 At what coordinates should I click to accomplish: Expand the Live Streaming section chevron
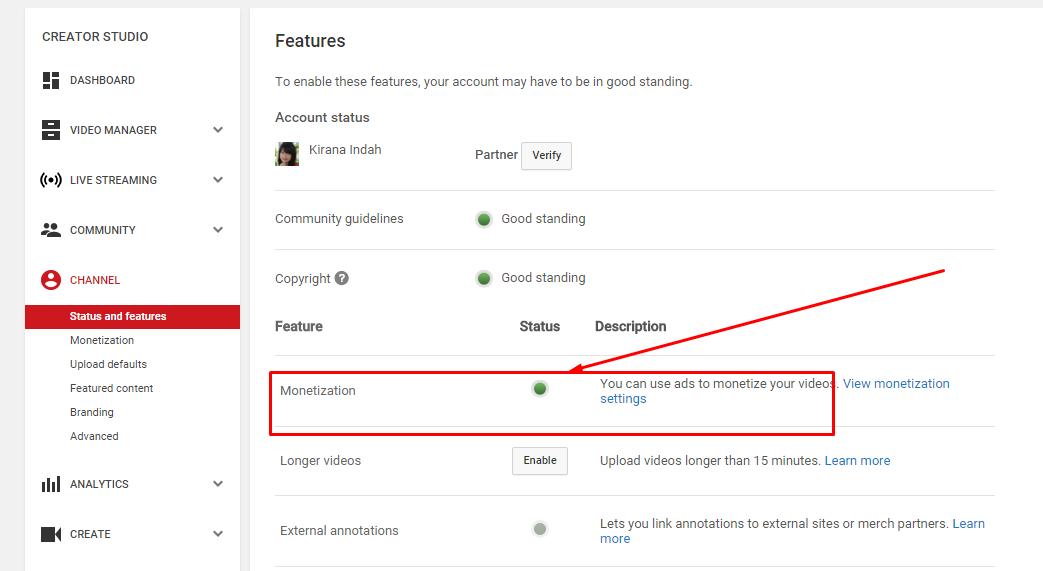click(x=218, y=180)
